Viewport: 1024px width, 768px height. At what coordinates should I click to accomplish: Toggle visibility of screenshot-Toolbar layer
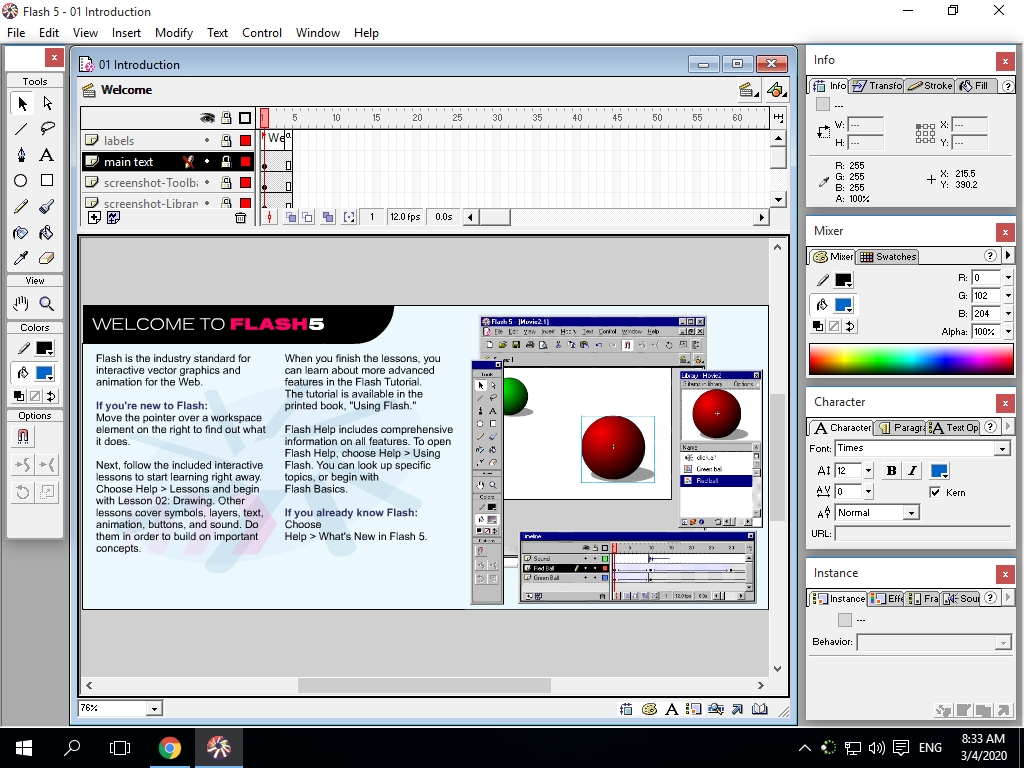pos(207,182)
